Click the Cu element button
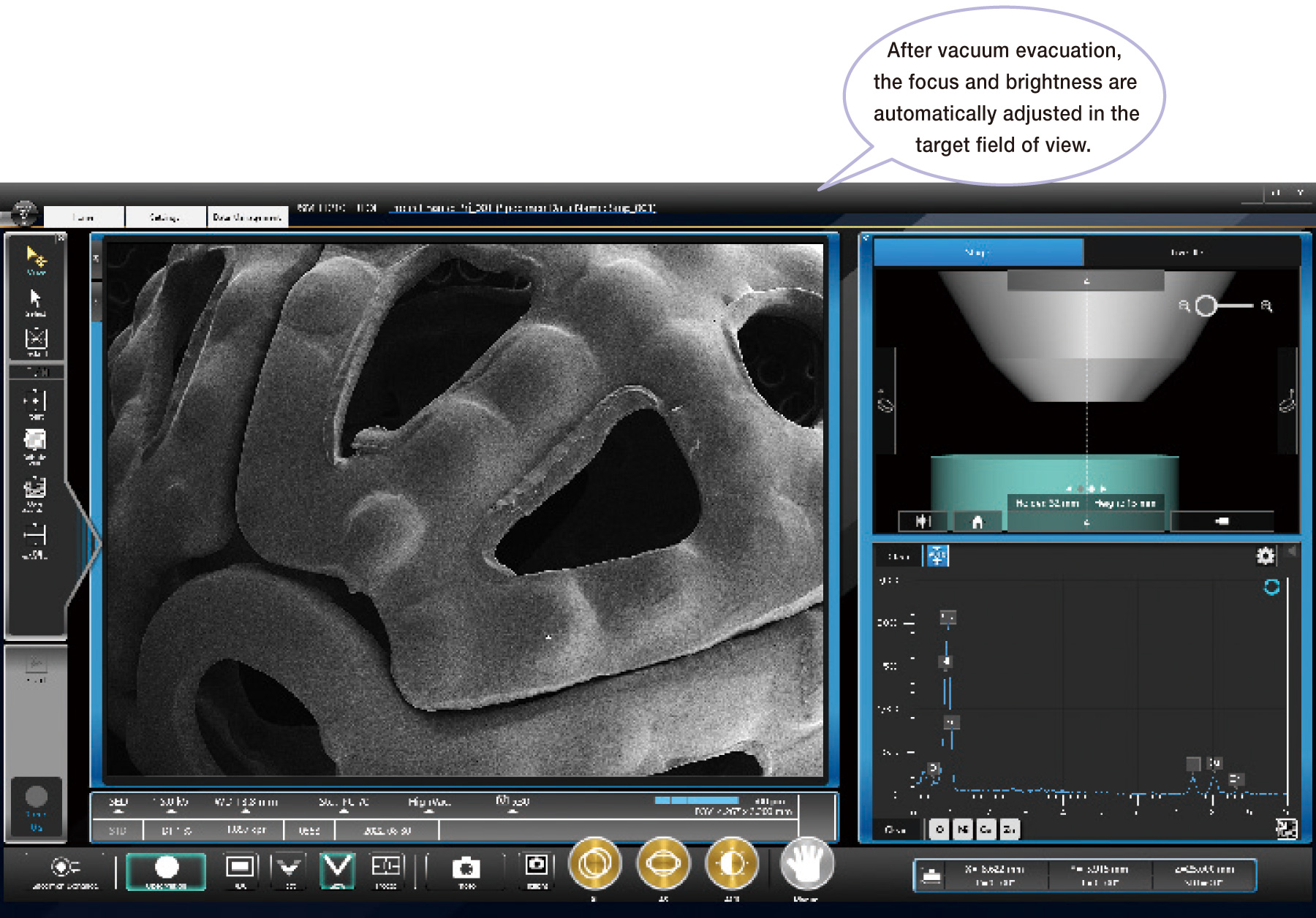This screenshot has height=918, width=1316. point(986,830)
